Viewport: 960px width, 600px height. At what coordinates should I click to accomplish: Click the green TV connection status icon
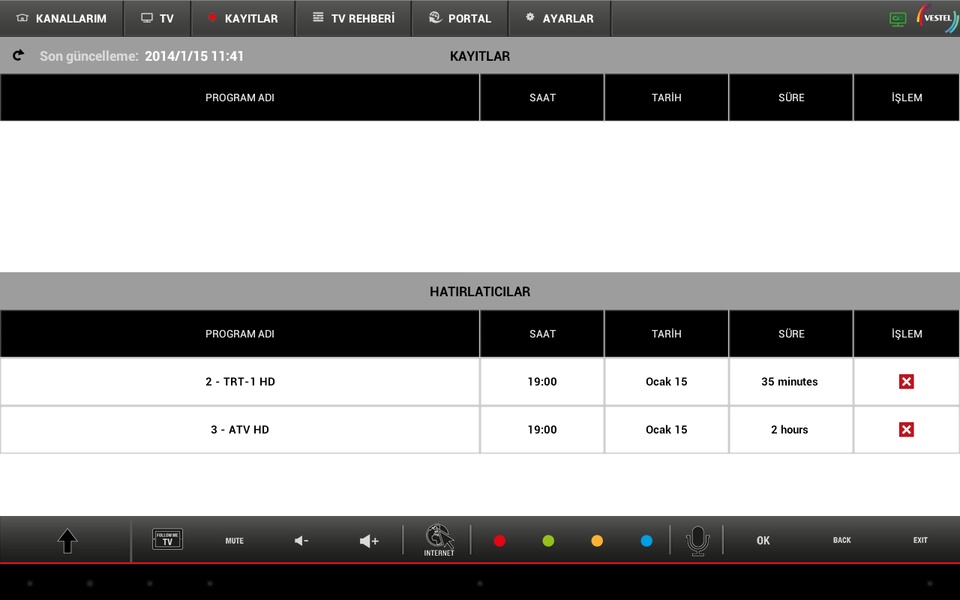coord(898,19)
